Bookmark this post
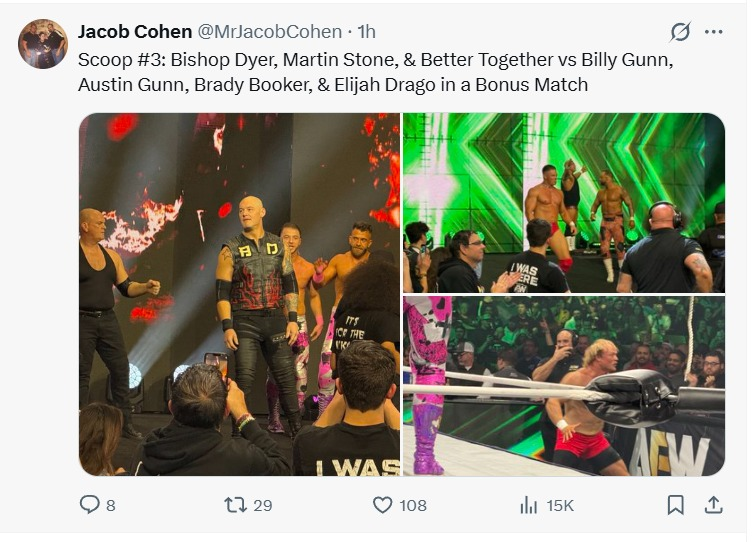756x542 pixels. pos(676,506)
